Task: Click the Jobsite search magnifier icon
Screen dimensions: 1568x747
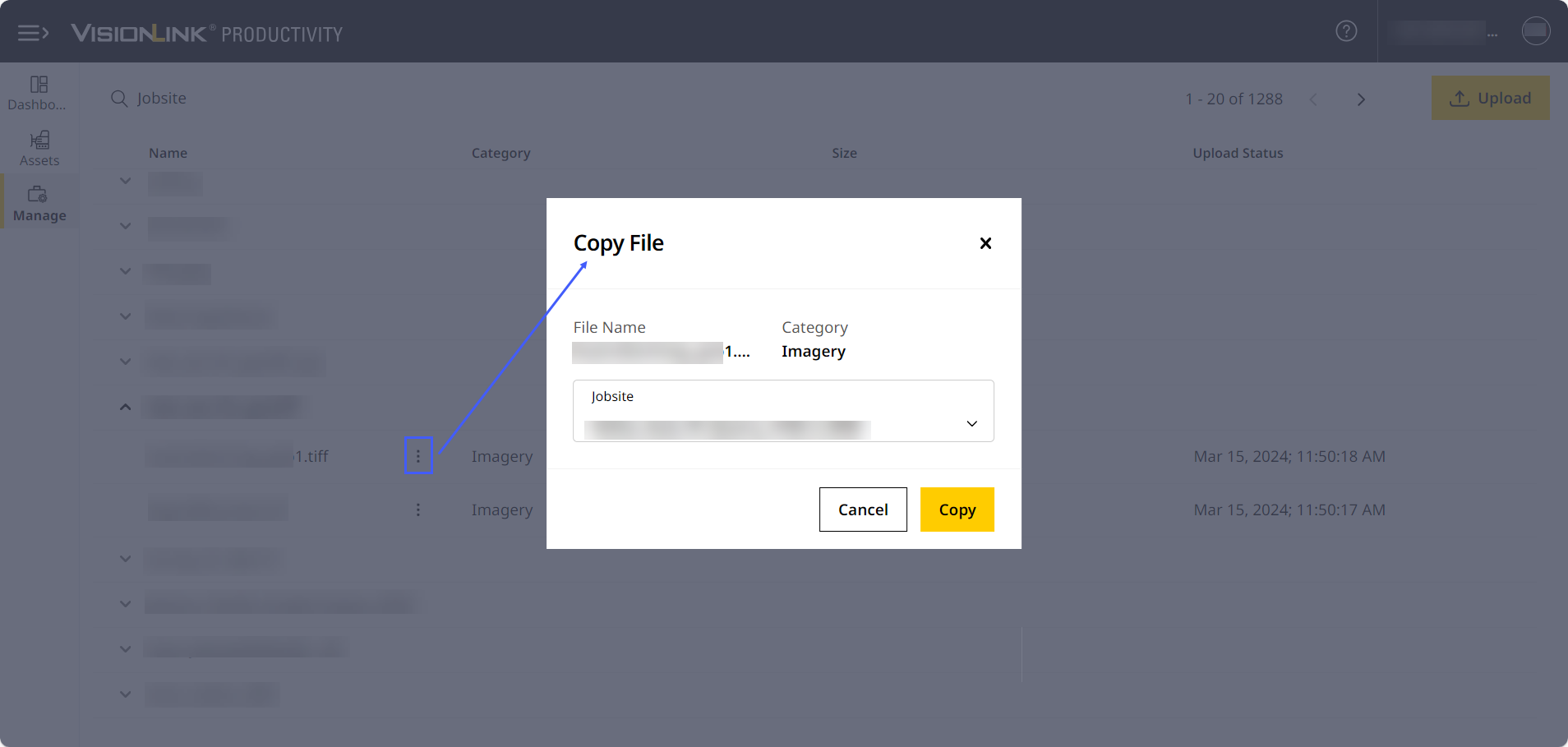Action: pos(119,99)
